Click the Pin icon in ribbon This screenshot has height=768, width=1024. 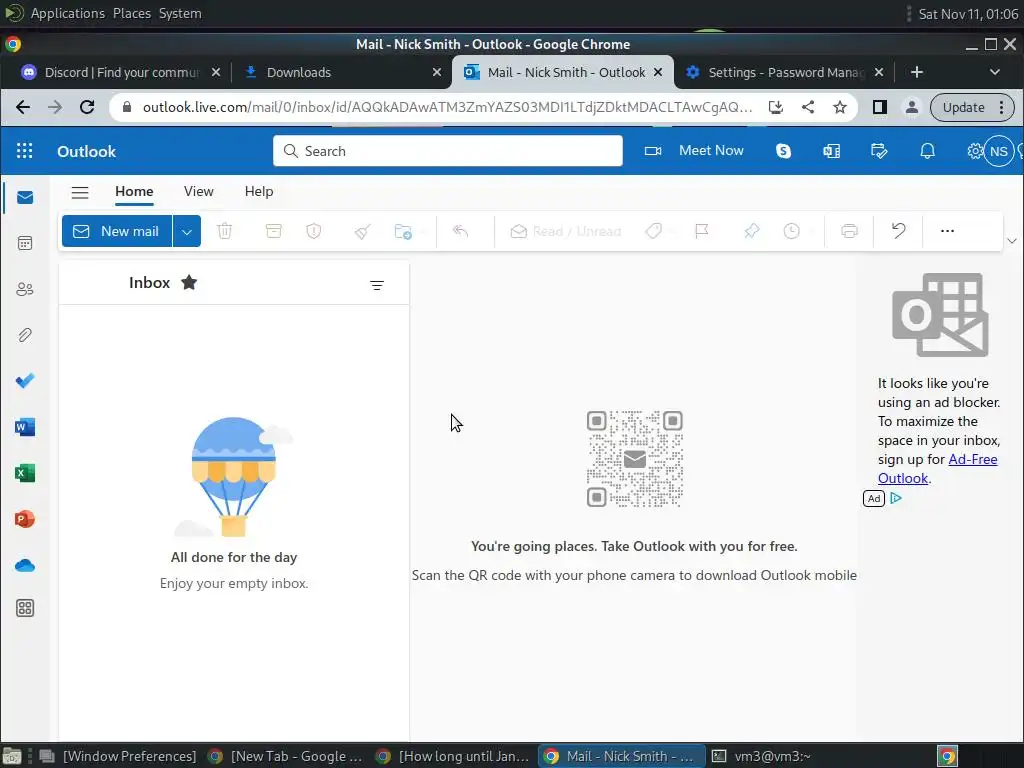pyautogui.click(x=752, y=231)
